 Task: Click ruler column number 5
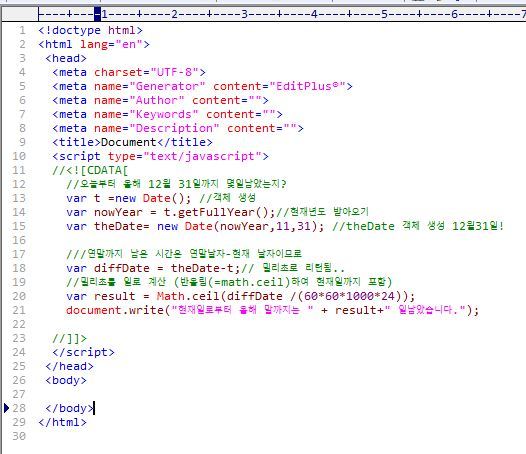coord(384,14)
